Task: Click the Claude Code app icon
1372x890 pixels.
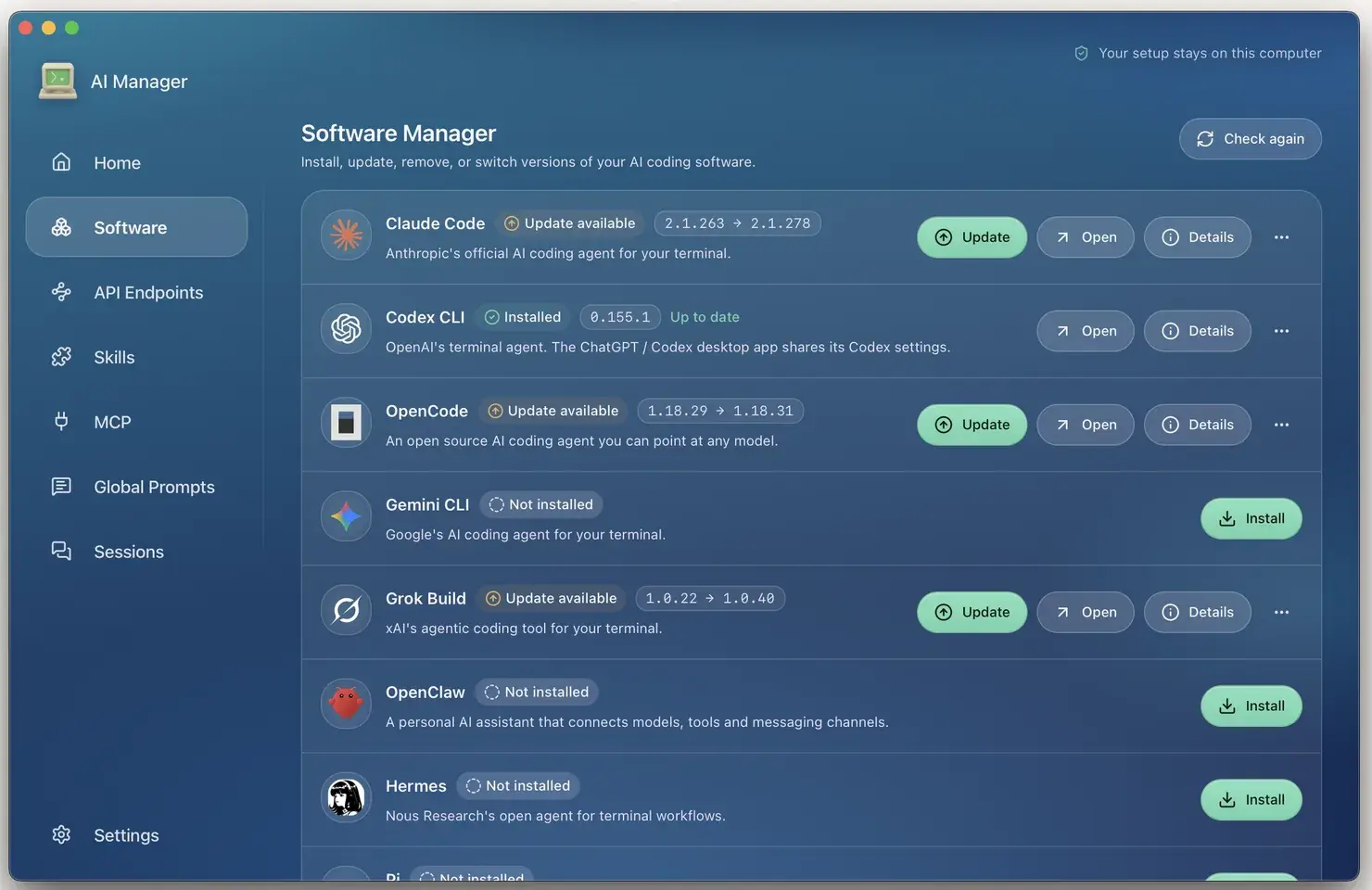Action: coord(346,235)
